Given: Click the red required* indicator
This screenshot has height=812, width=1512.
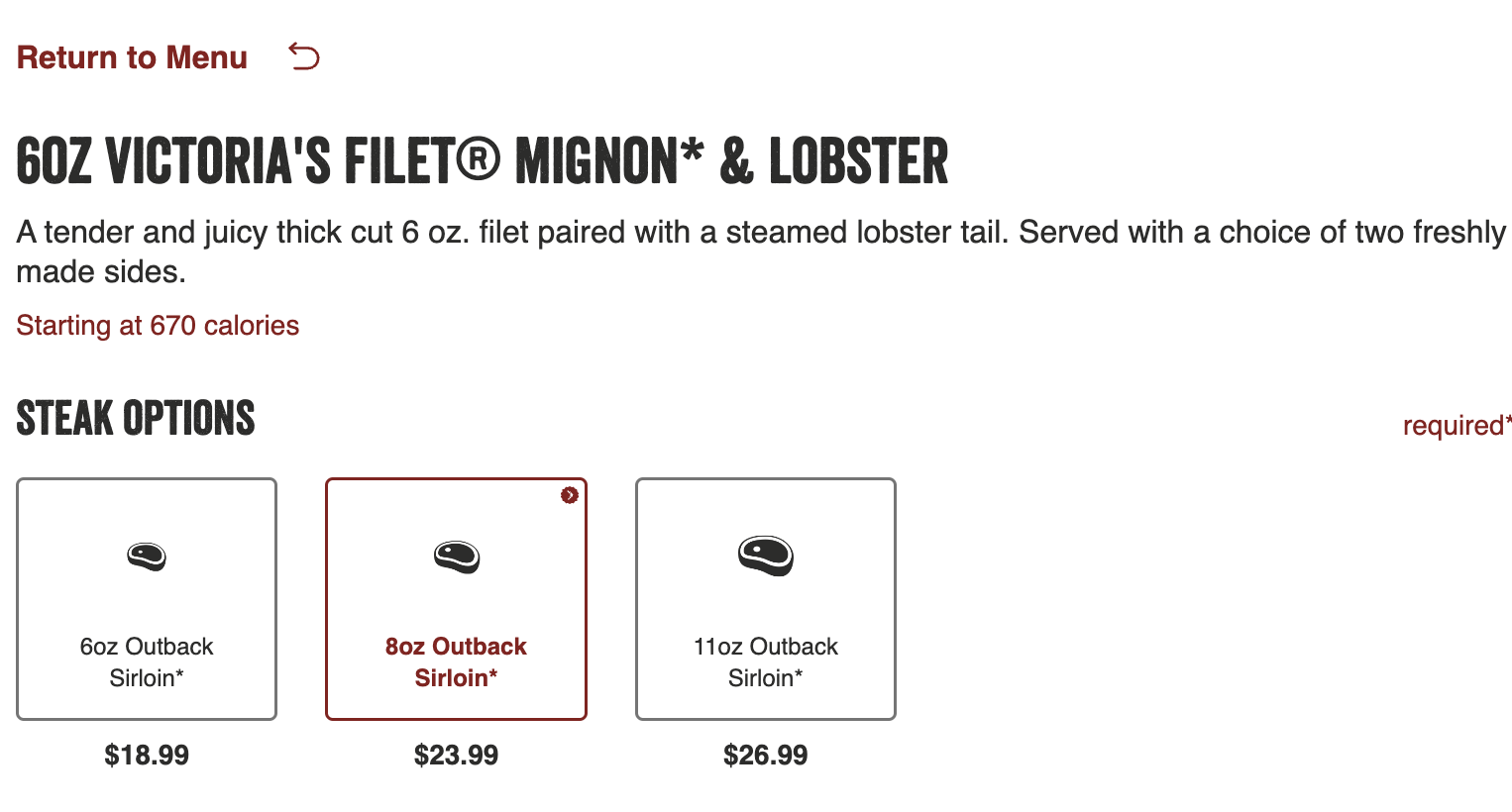Looking at the screenshot, I should (x=1457, y=425).
